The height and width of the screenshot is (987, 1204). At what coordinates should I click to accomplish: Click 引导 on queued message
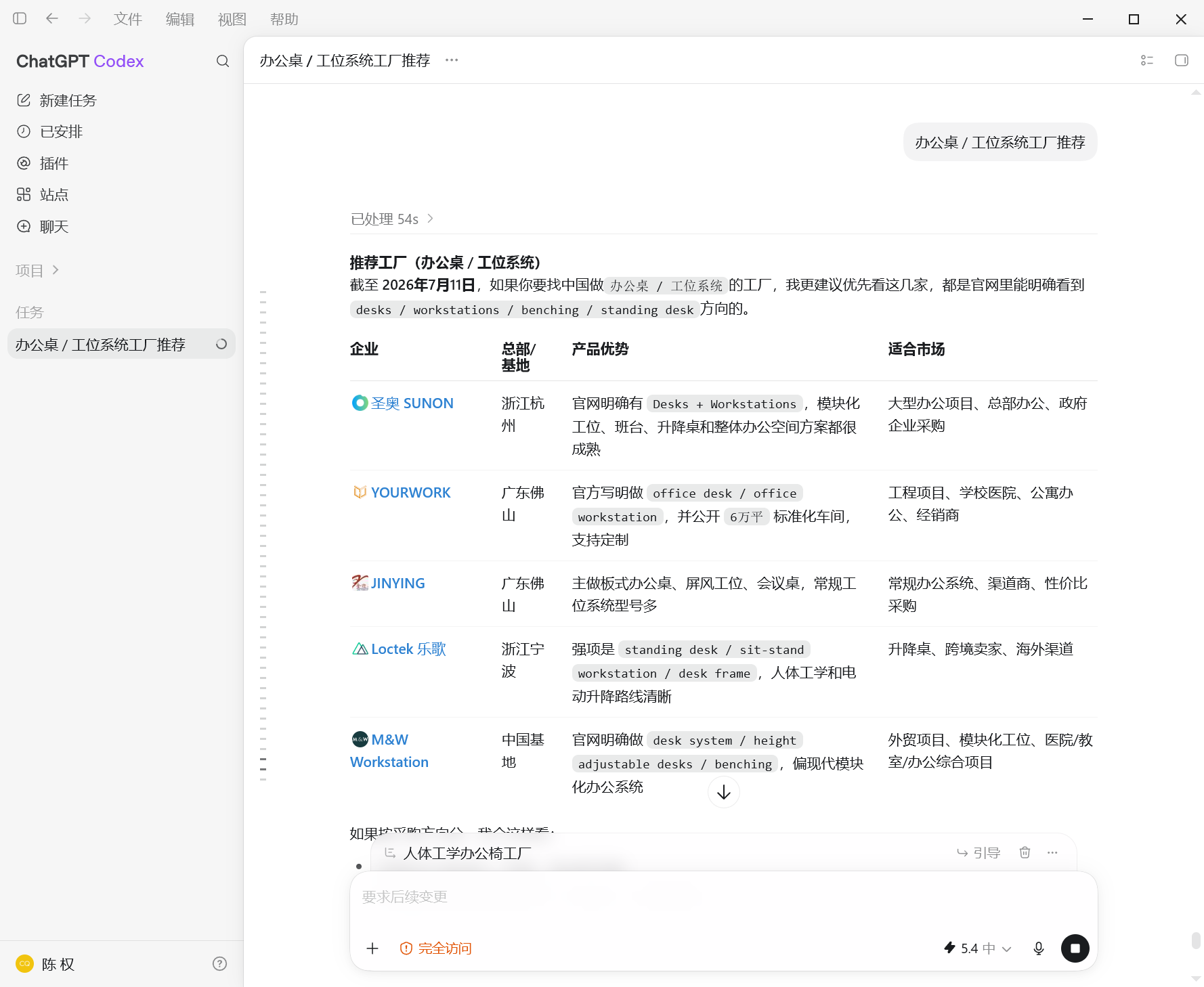(x=979, y=853)
